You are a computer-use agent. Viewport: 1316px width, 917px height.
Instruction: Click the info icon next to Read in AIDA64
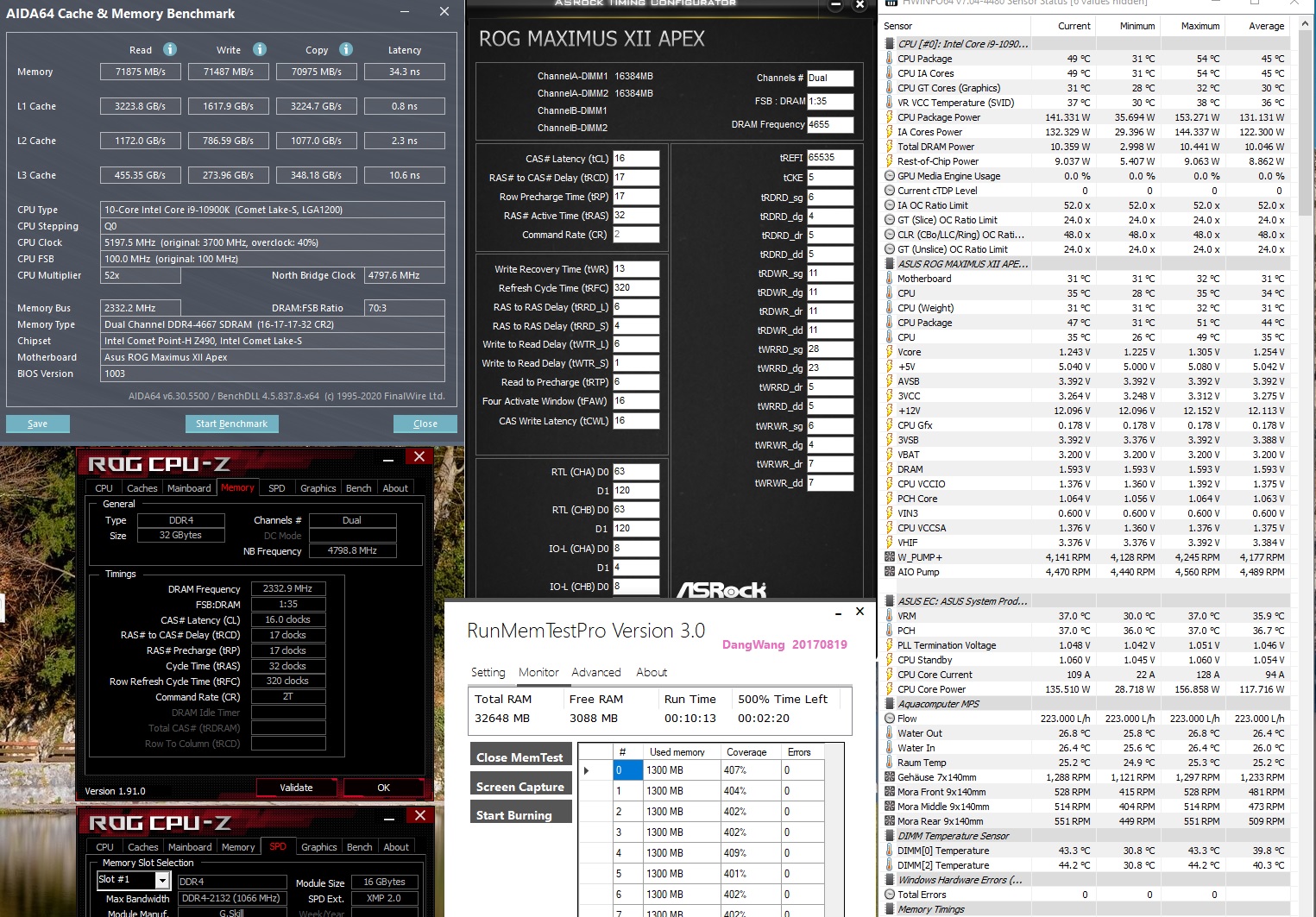pos(170,49)
